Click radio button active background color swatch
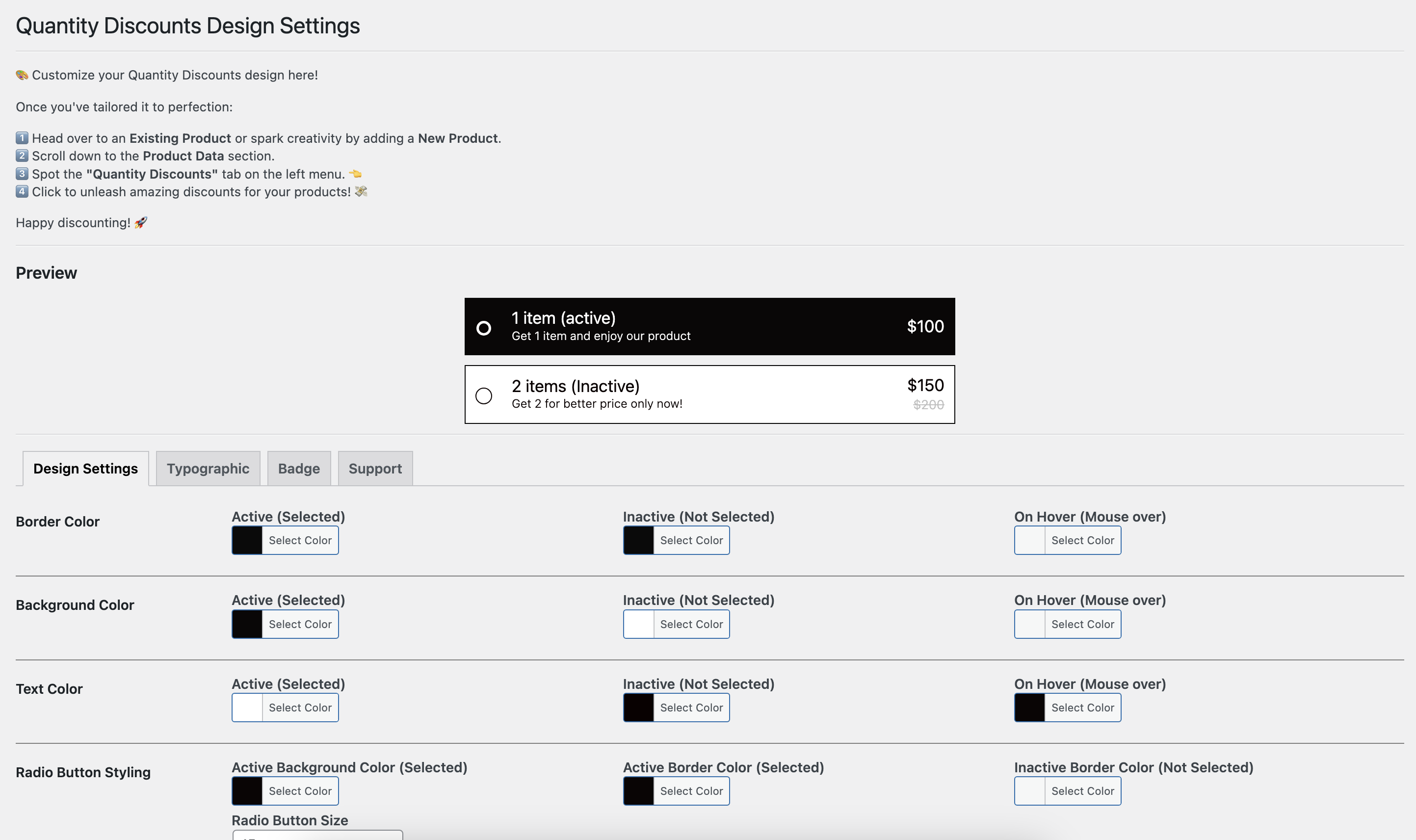1416x840 pixels. 247,790
